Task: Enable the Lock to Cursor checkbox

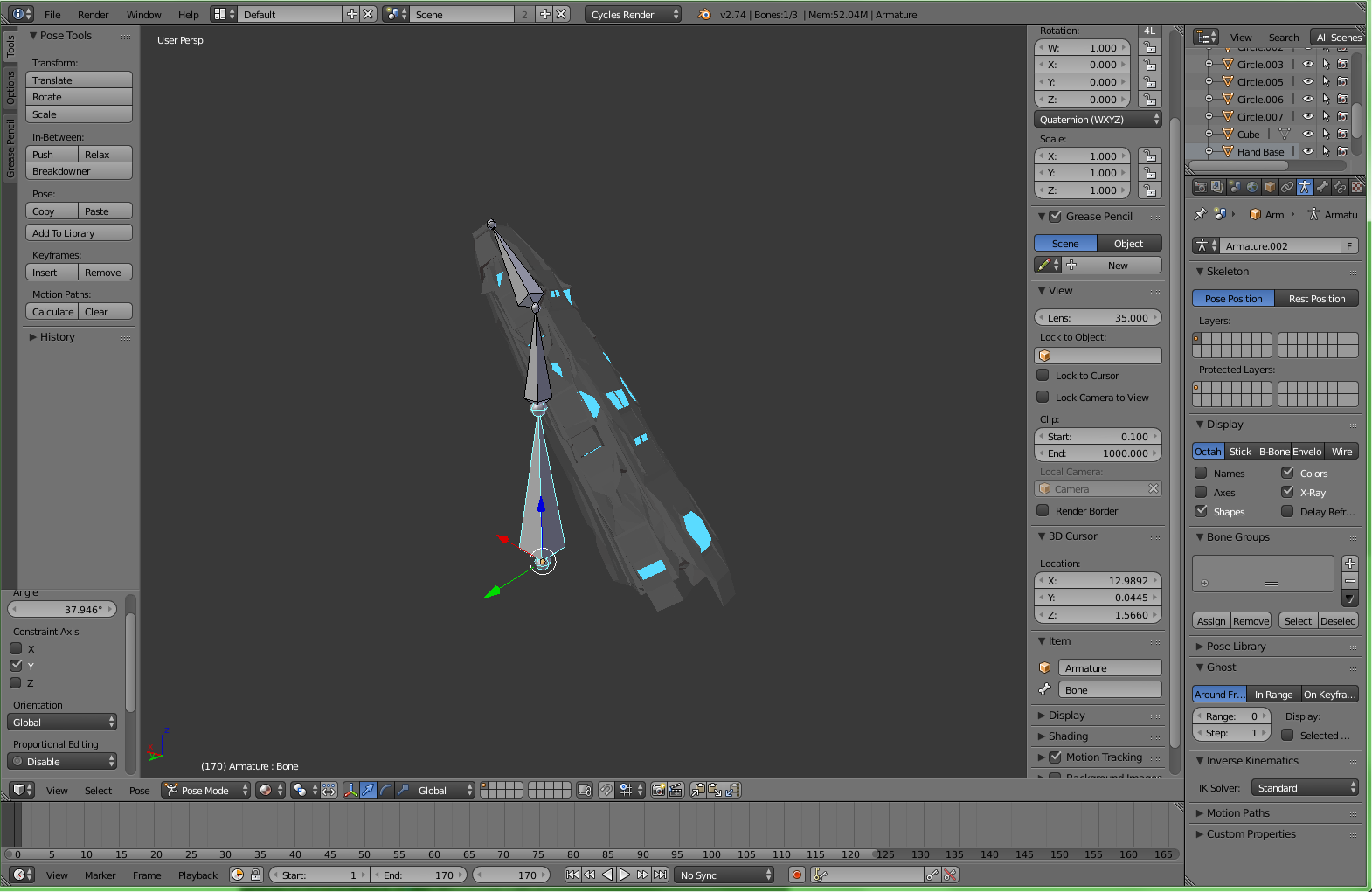Action: tap(1043, 375)
